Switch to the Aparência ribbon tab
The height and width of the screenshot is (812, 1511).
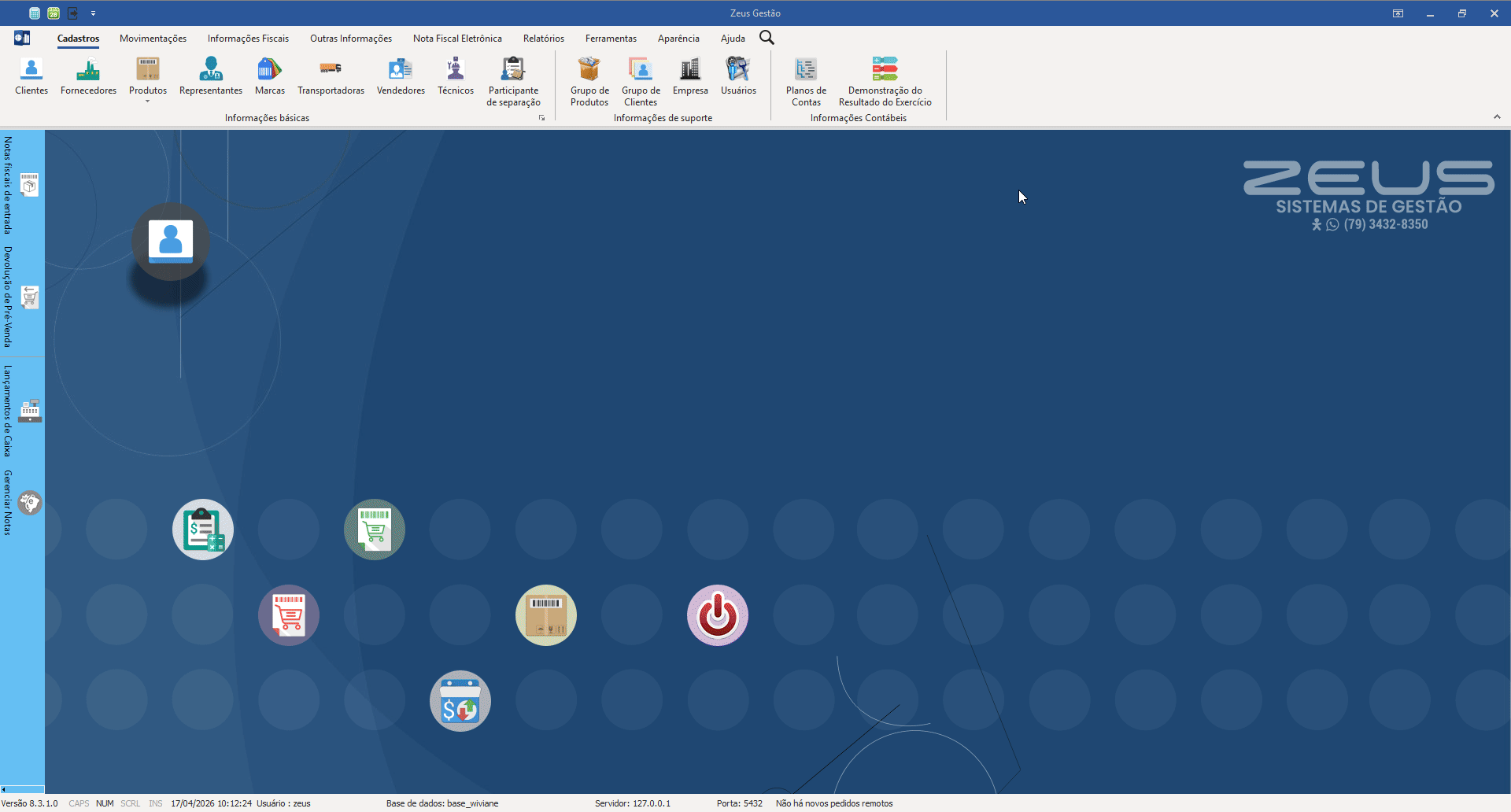click(x=678, y=39)
